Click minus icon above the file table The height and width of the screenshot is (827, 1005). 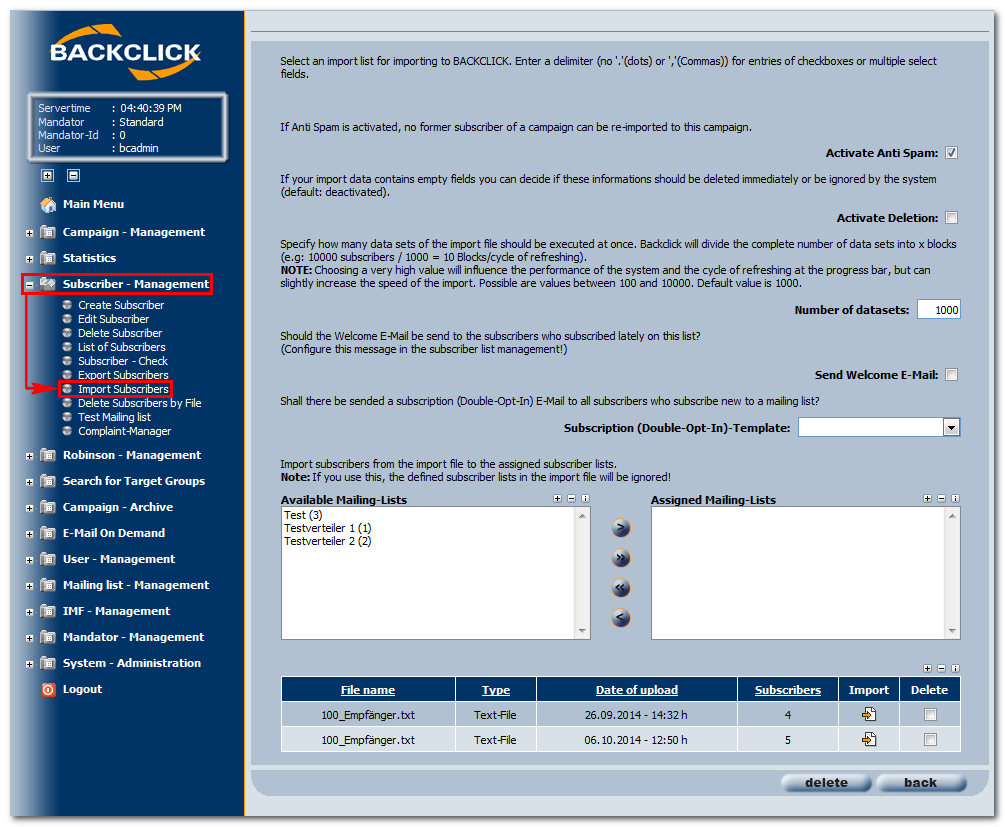point(942,669)
